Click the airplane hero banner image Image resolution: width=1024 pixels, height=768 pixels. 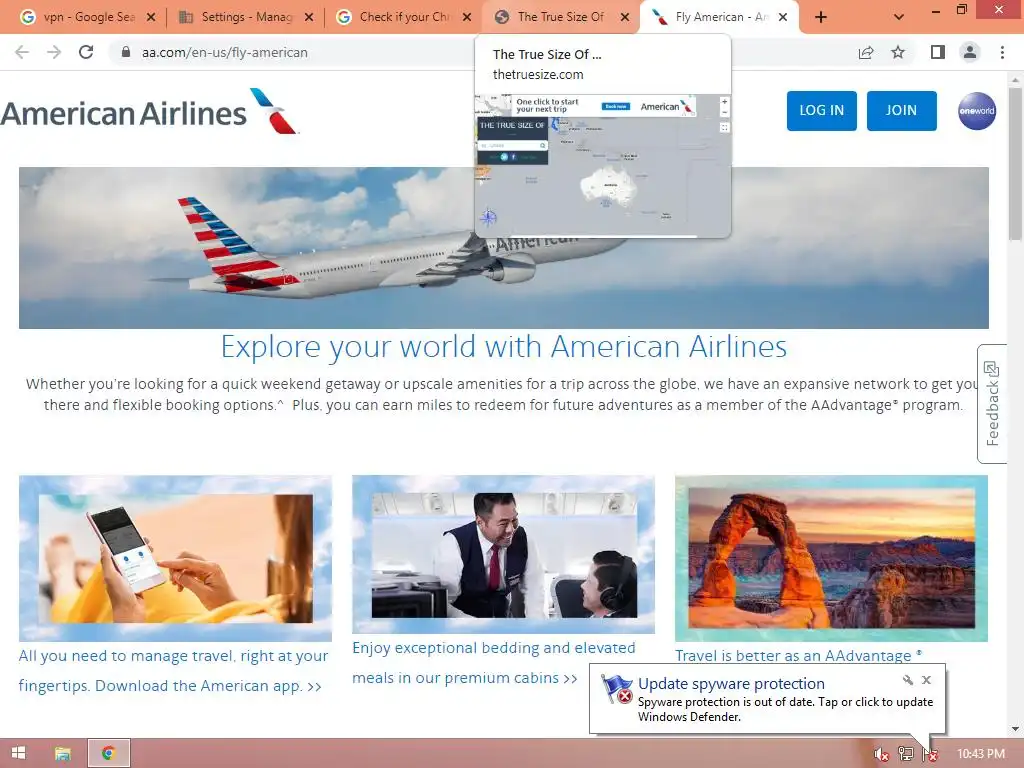[x=504, y=248]
